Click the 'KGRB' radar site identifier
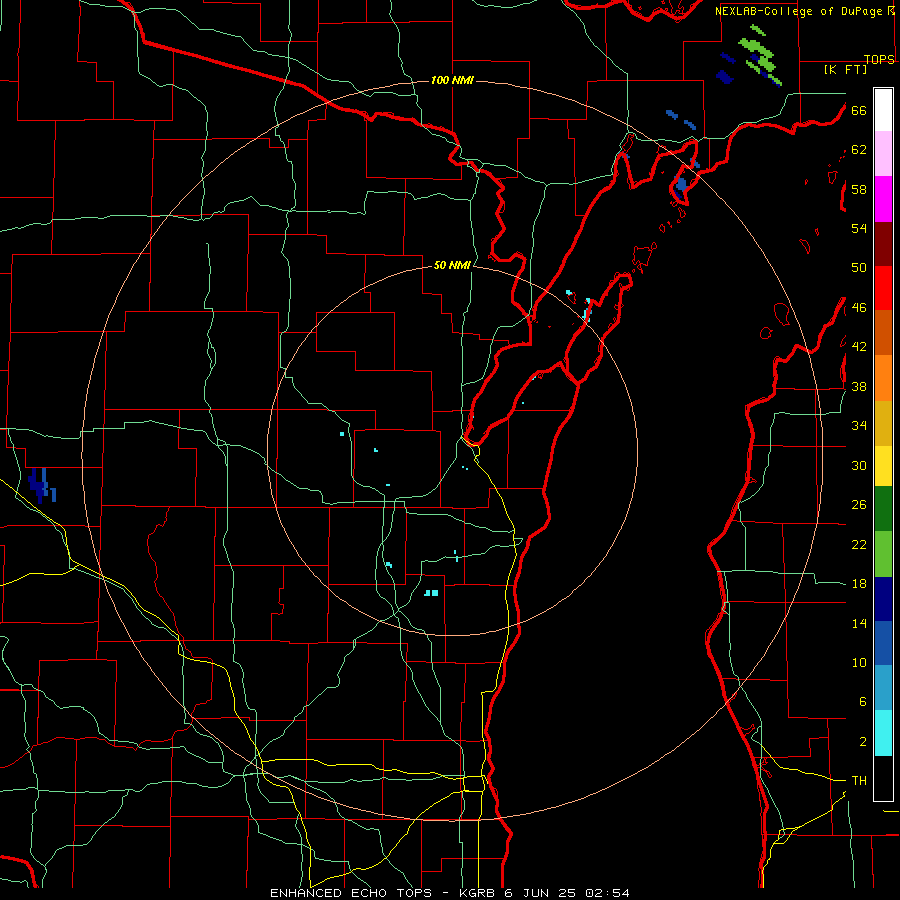The width and height of the screenshot is (900, 900). pyautogui.click(x=479, y=893)
